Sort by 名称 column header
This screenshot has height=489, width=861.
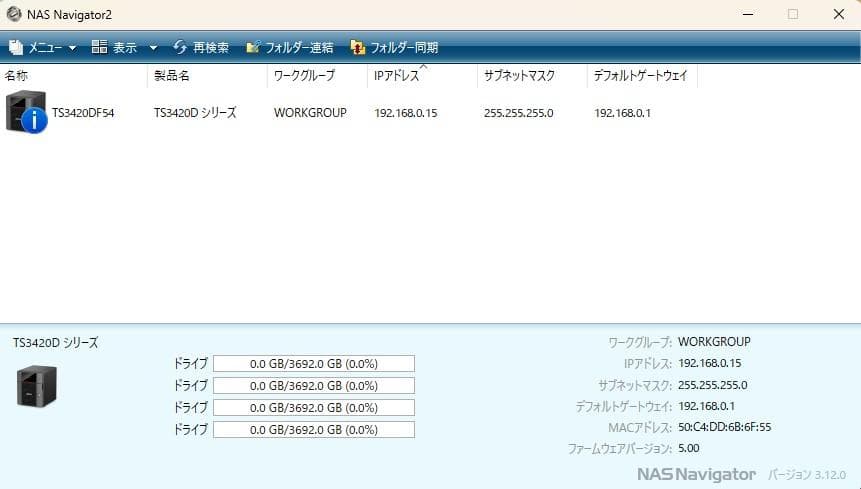16,76
